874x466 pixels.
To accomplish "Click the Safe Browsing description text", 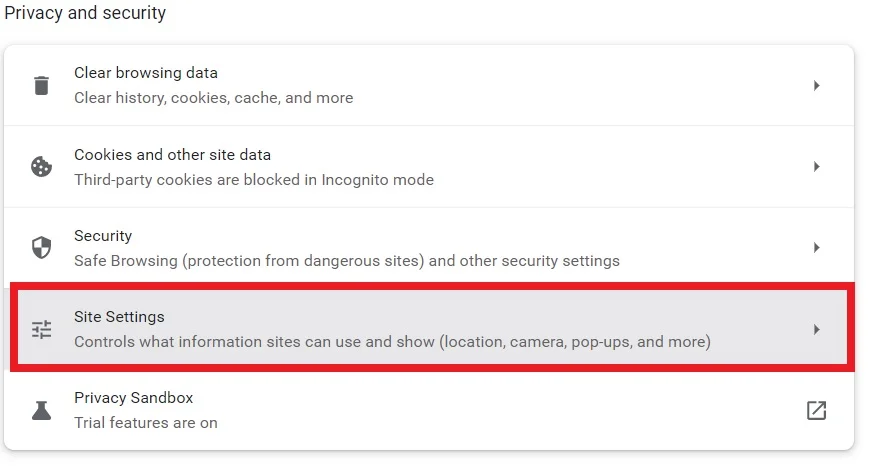I will click(347, 261).
